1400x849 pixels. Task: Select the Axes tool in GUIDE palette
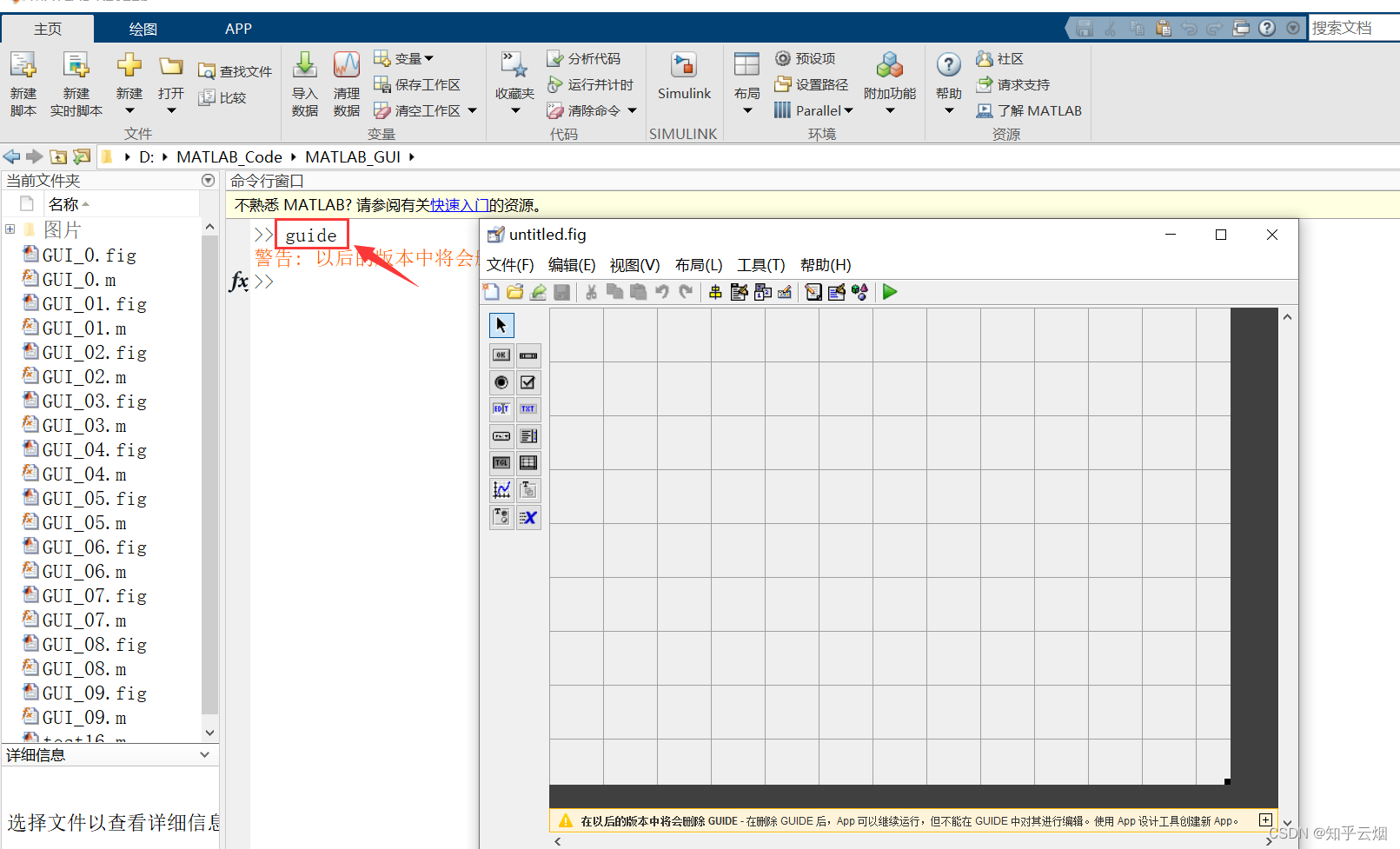(501, 489)
